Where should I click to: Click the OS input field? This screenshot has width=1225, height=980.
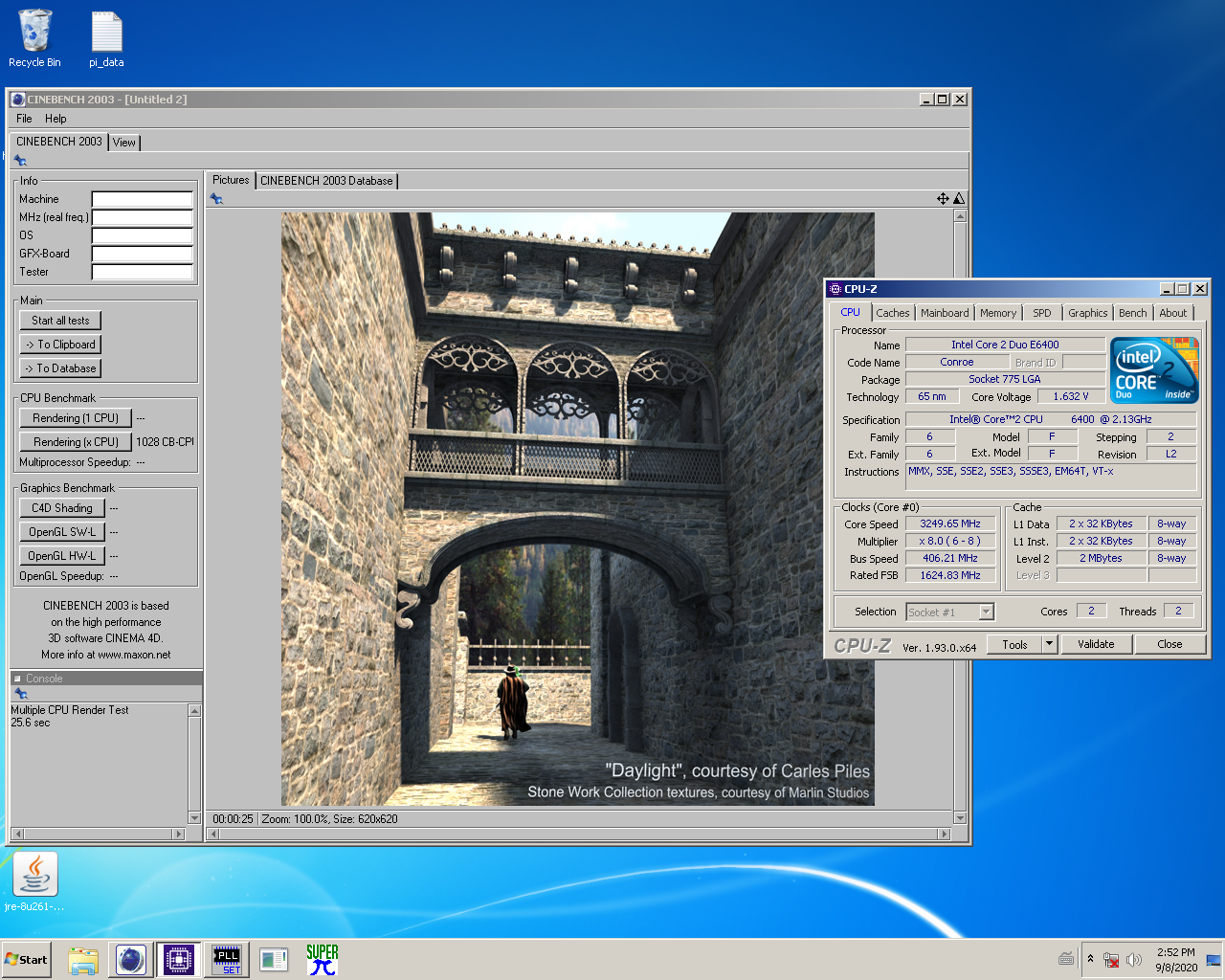click(x=143, y=235)
